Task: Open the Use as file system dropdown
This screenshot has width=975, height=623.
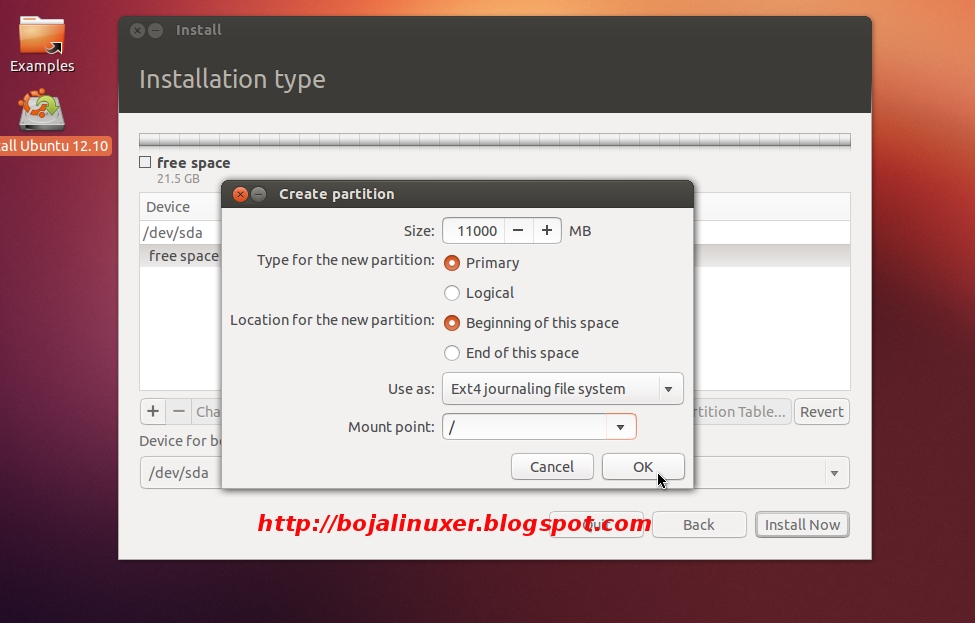Action: pyautogui.click(x=563, y=389)
